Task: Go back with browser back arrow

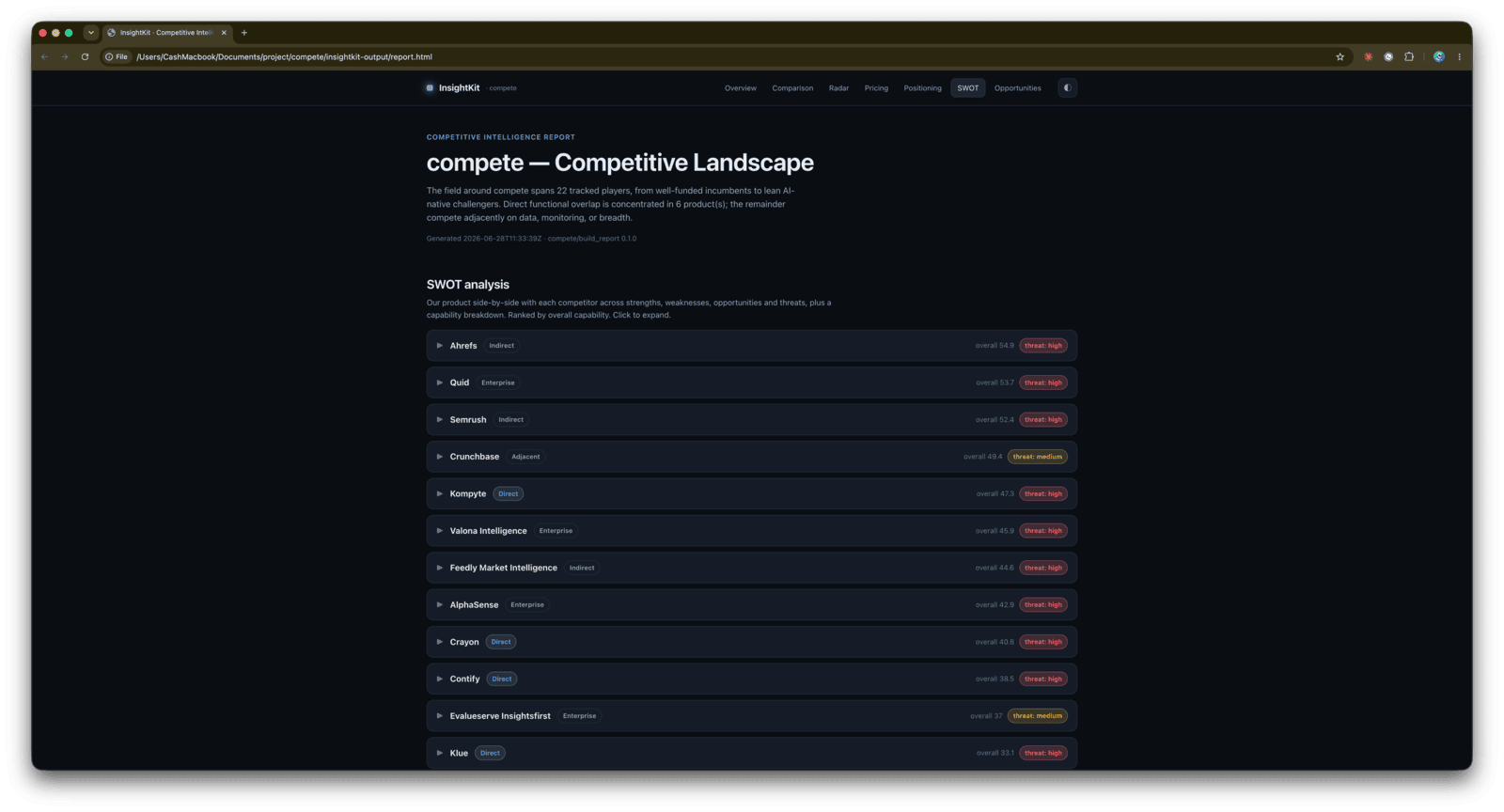Action: (44, 57)
